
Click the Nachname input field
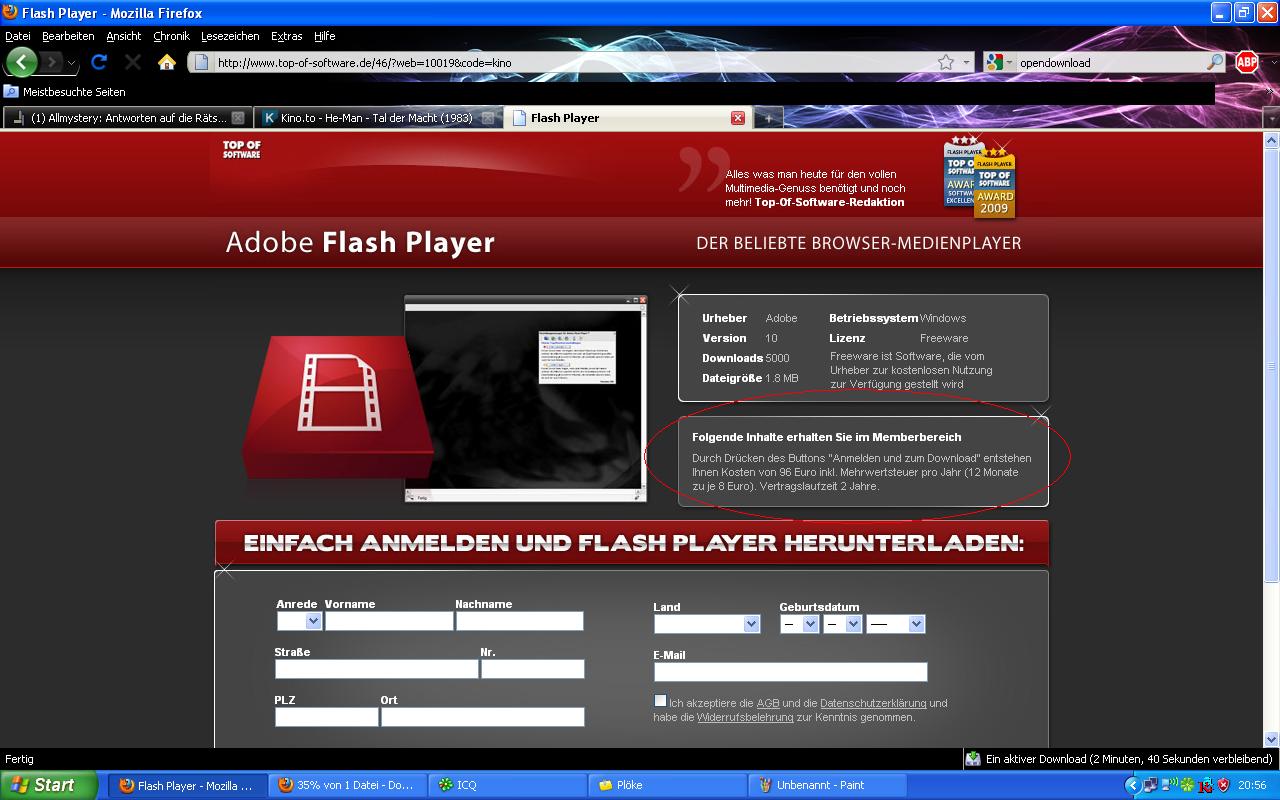pos(520,621)
